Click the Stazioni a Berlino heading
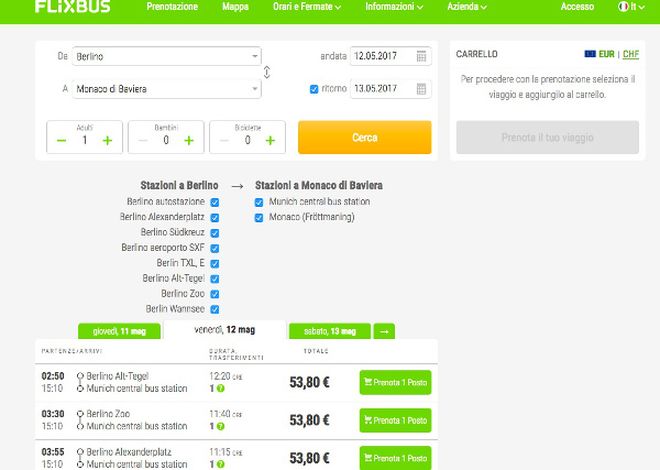The width and height of the screenshot is (660, 470). 179,186
